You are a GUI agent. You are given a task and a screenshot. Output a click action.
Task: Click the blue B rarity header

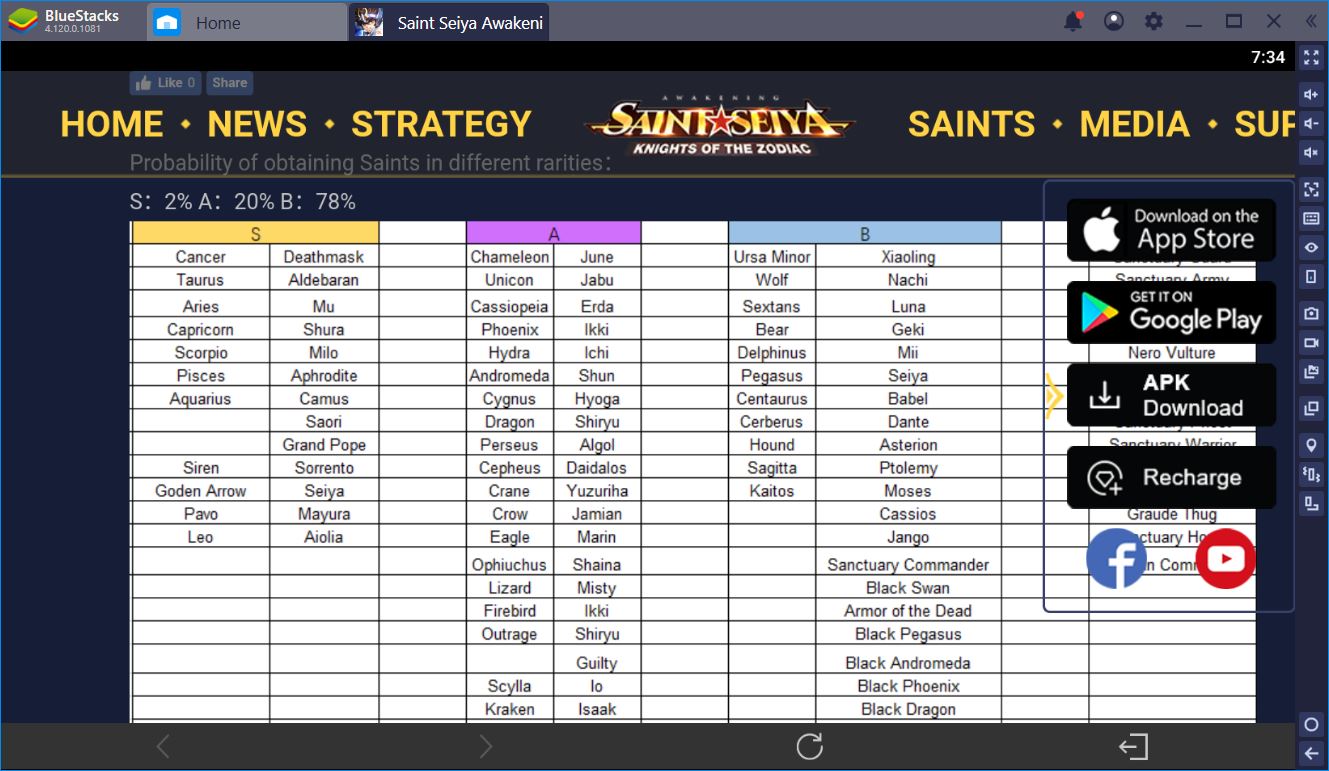point(864,233)
